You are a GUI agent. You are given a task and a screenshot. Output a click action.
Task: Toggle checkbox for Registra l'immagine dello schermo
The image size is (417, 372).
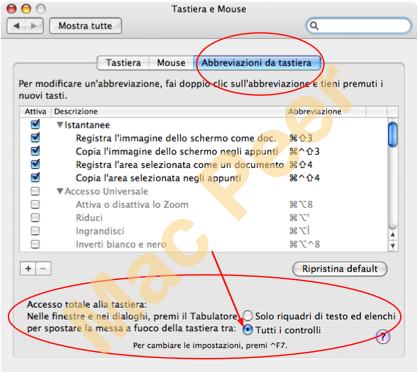(35, 138)
